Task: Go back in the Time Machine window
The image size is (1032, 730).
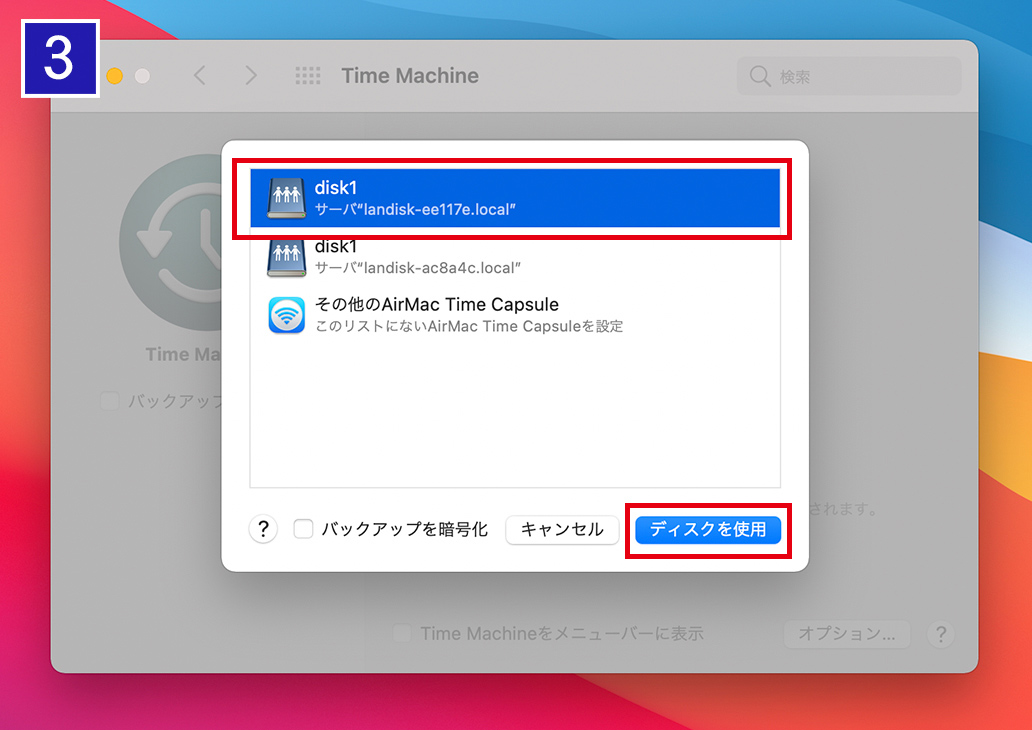Action: [x=199, y=76]
